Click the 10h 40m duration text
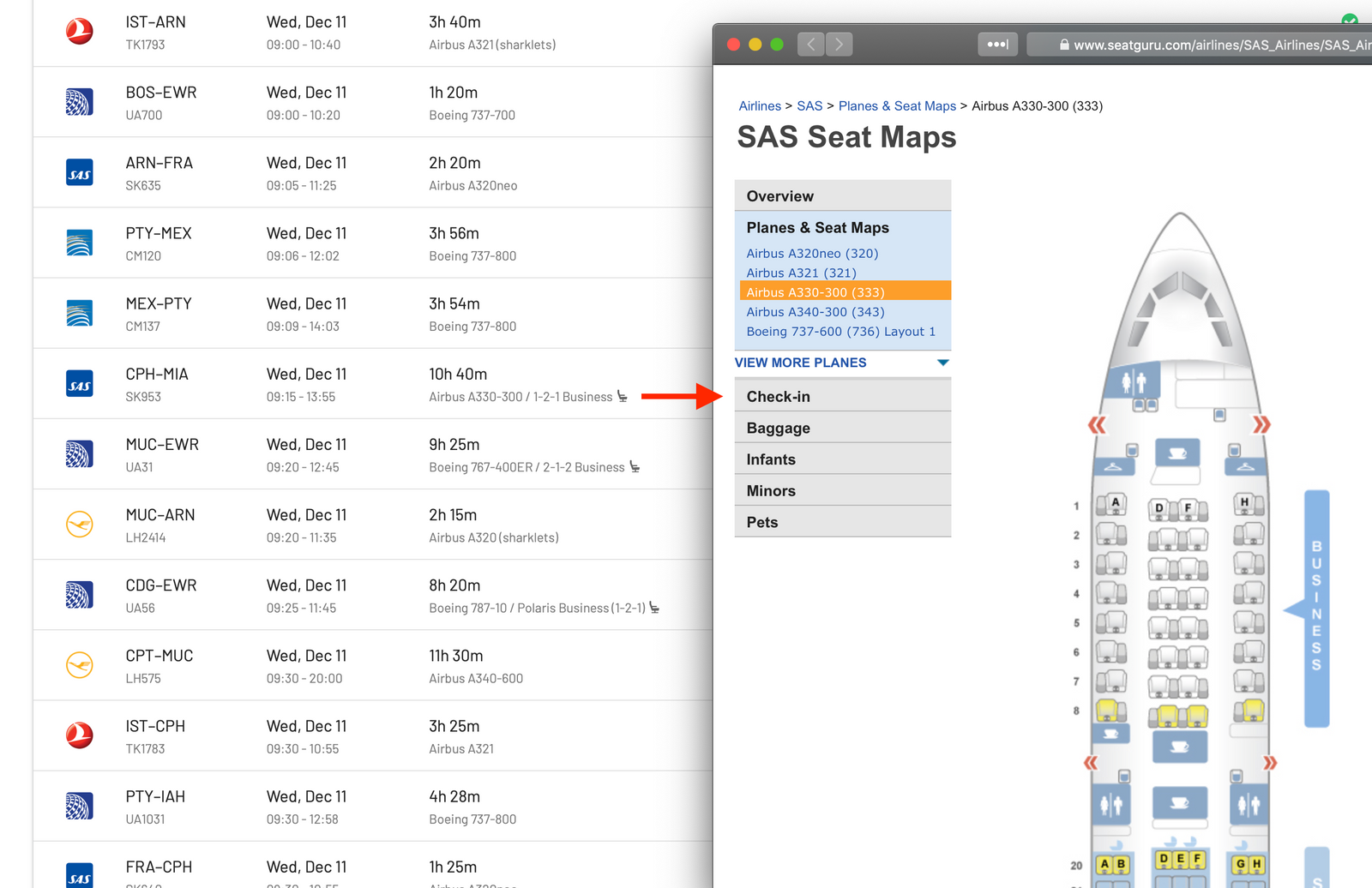Screen dimensions: 1372x888 click(458, 375)
